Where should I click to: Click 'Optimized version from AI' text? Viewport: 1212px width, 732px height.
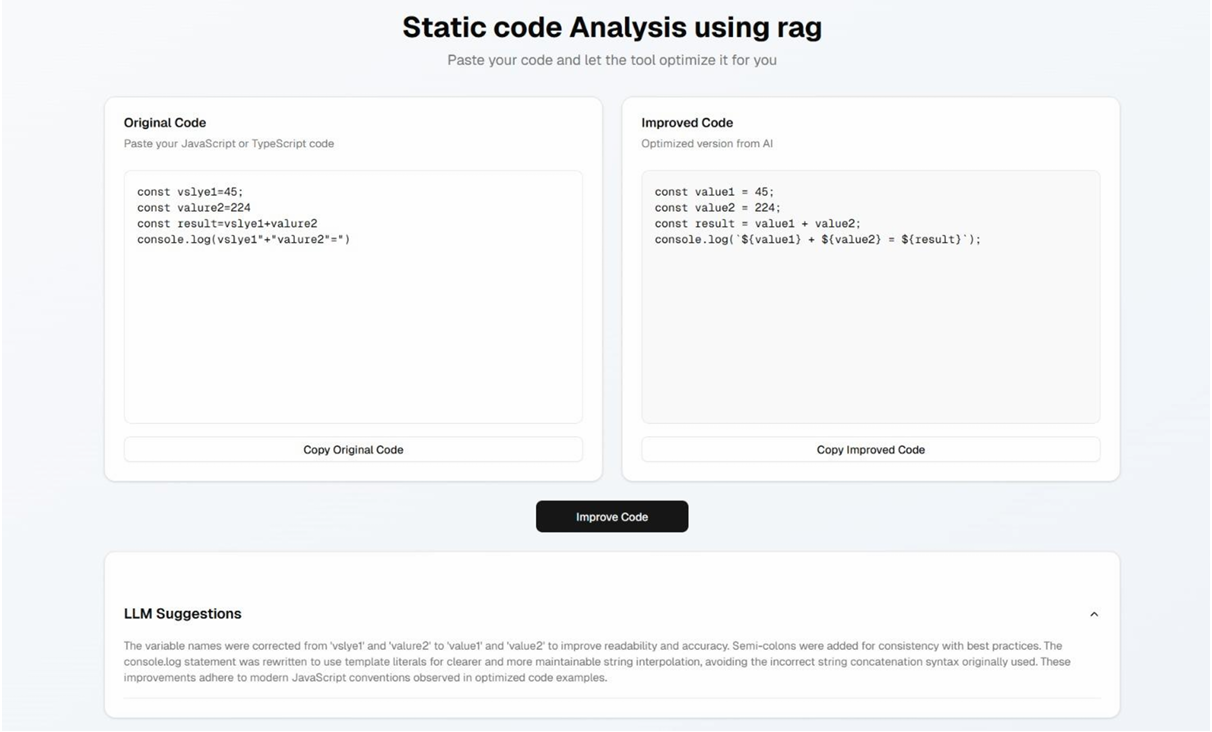707,144
